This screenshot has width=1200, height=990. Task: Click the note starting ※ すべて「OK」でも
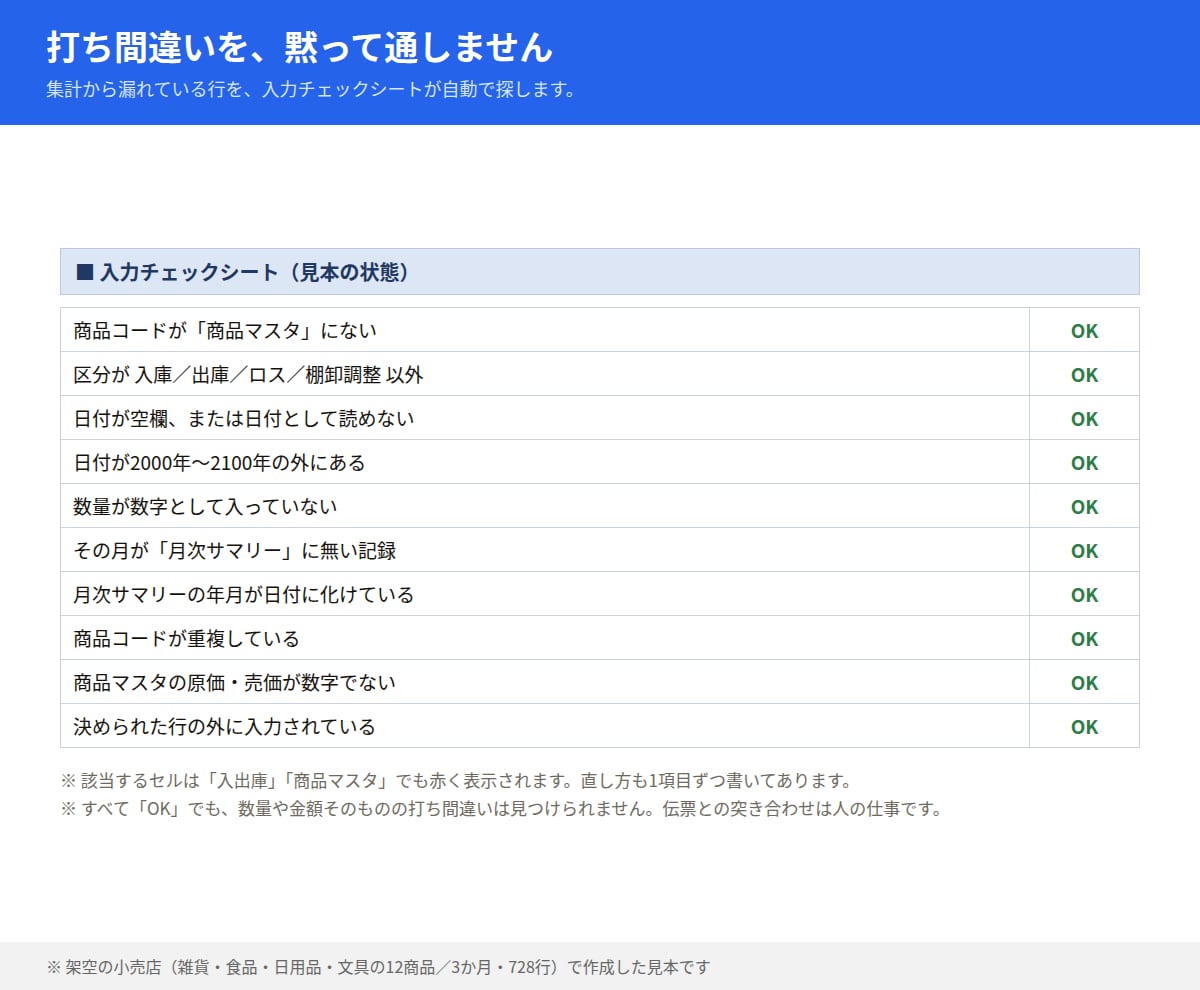click(502, 809)
